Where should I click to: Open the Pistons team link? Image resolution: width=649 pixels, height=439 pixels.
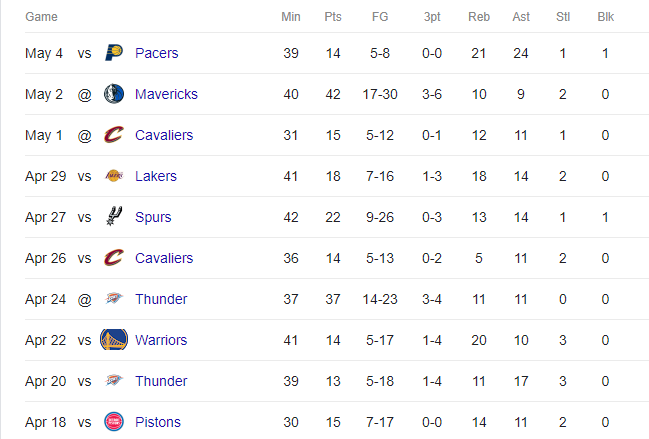(158, 422)
